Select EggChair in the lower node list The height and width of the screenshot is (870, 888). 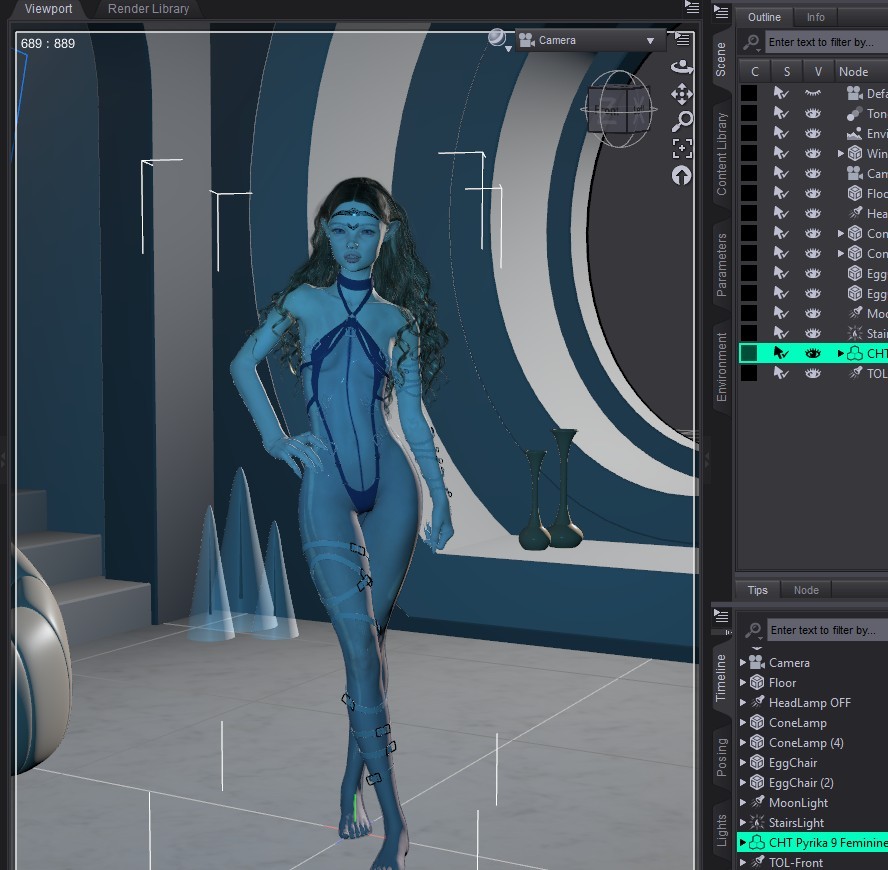pyautogui.click(x=792, y=762)
